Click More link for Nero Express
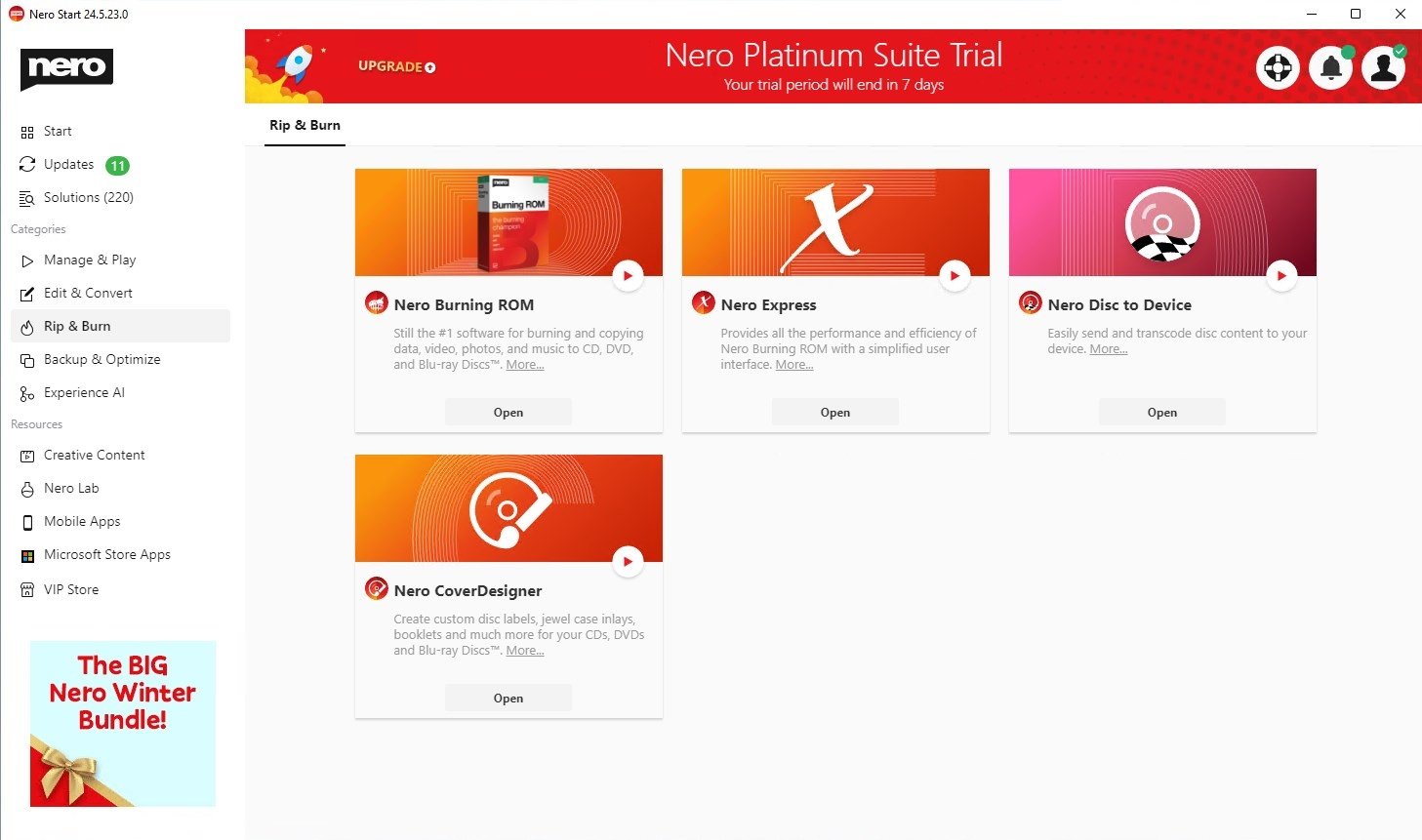 (x=794, y=365)
